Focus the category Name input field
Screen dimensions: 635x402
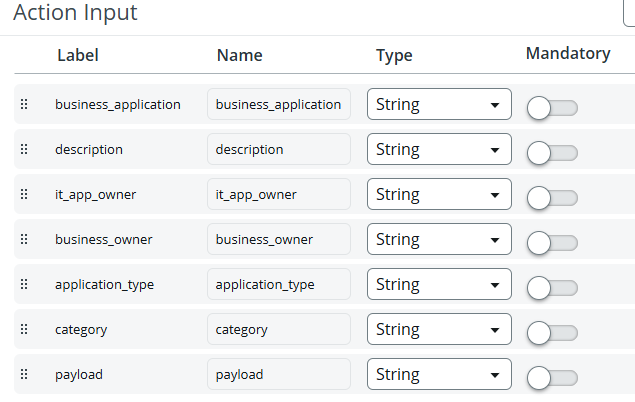pos(279,329)
